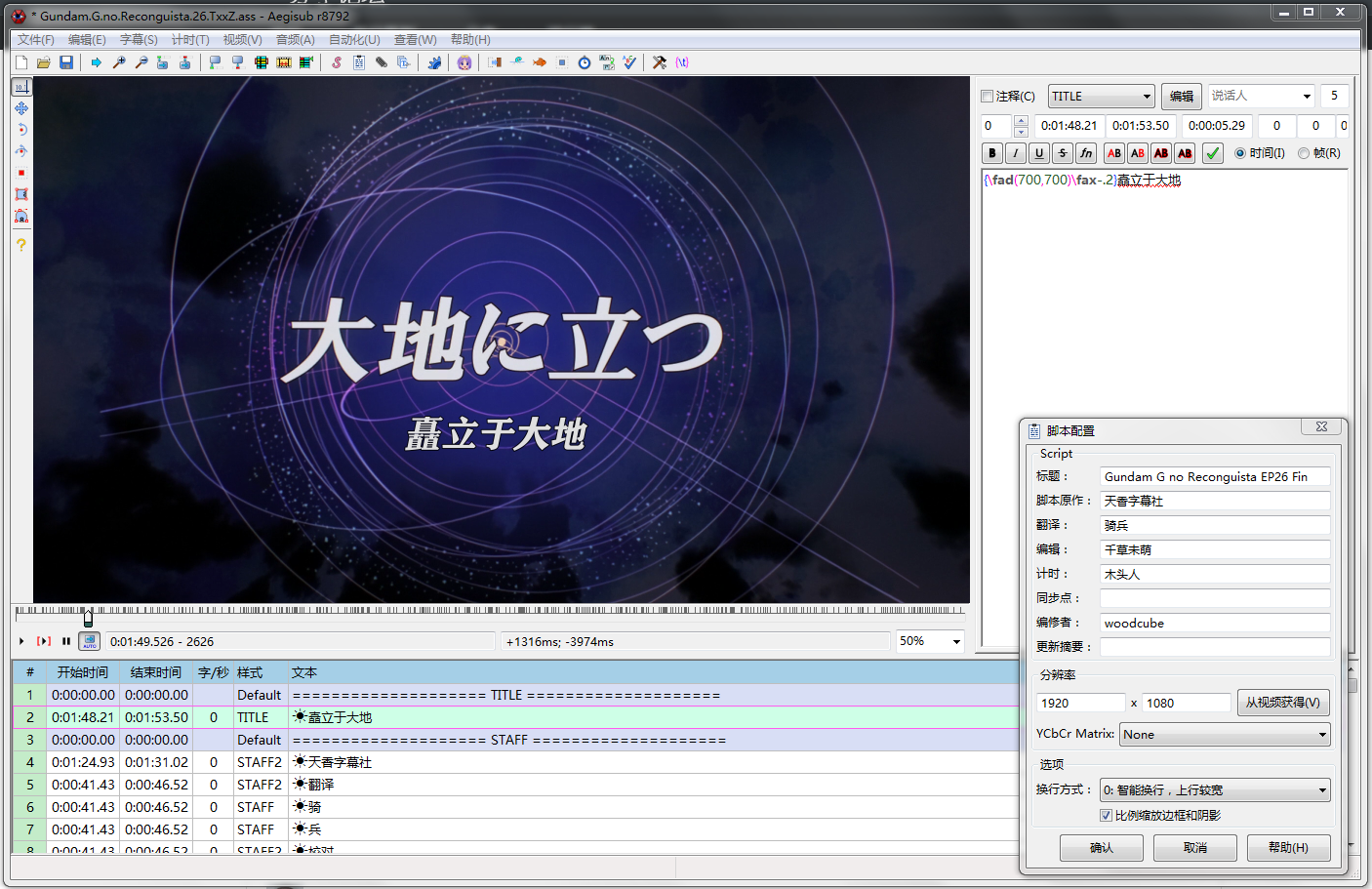The image size is (1372, 889).
Task: Play video with the play button
Action: pyautogui.click(x=21, y=641)
